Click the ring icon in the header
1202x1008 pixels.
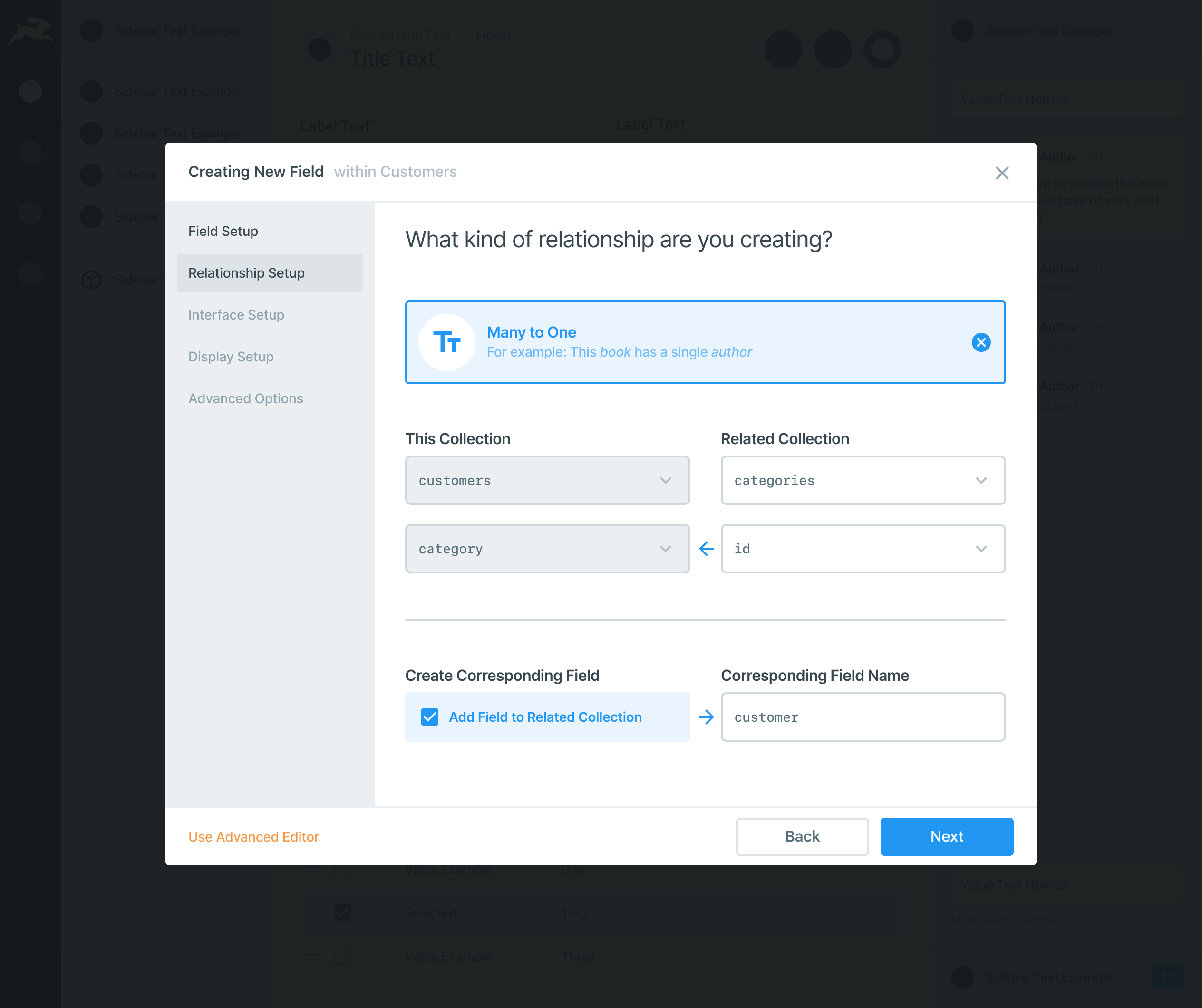click(x=882, y=50)
